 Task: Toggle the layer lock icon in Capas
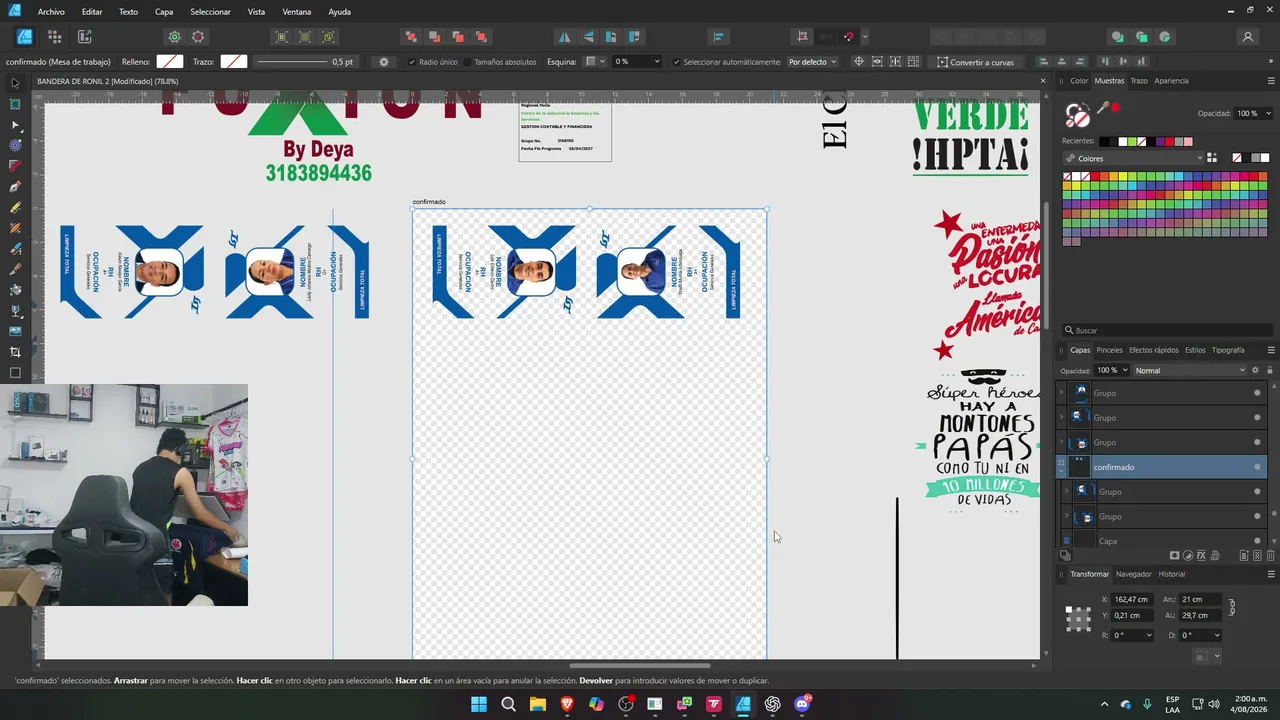(1270, 370)
